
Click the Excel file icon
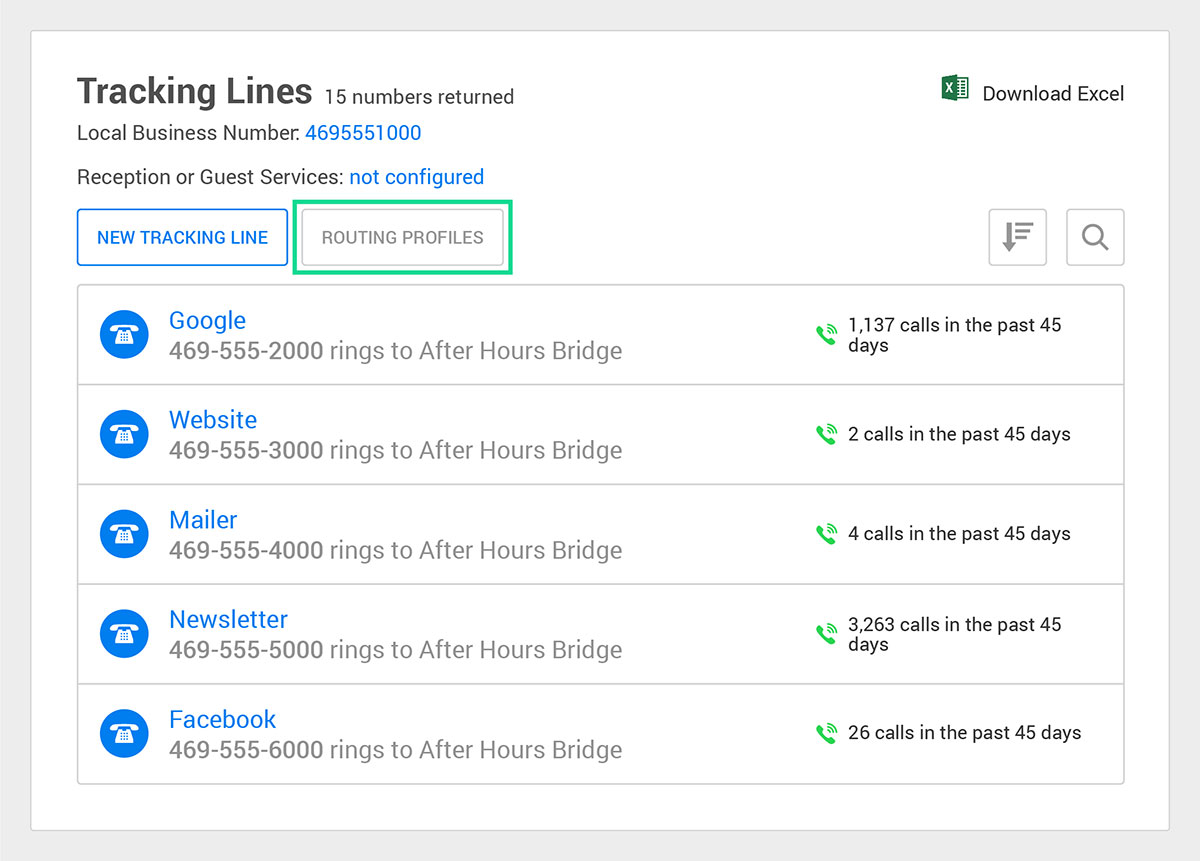click(x=955, y=89)
